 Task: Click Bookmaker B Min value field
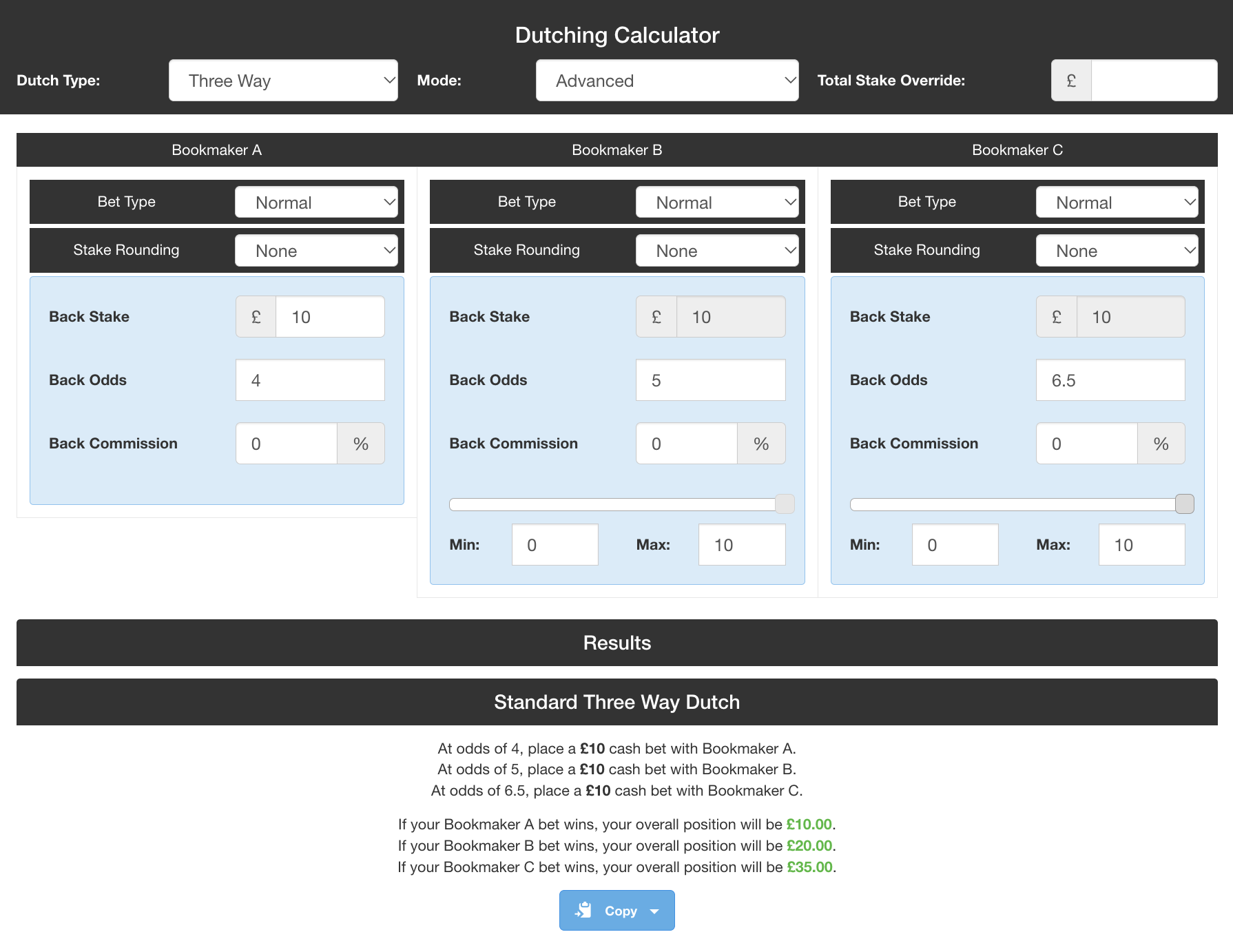[555, 545]
